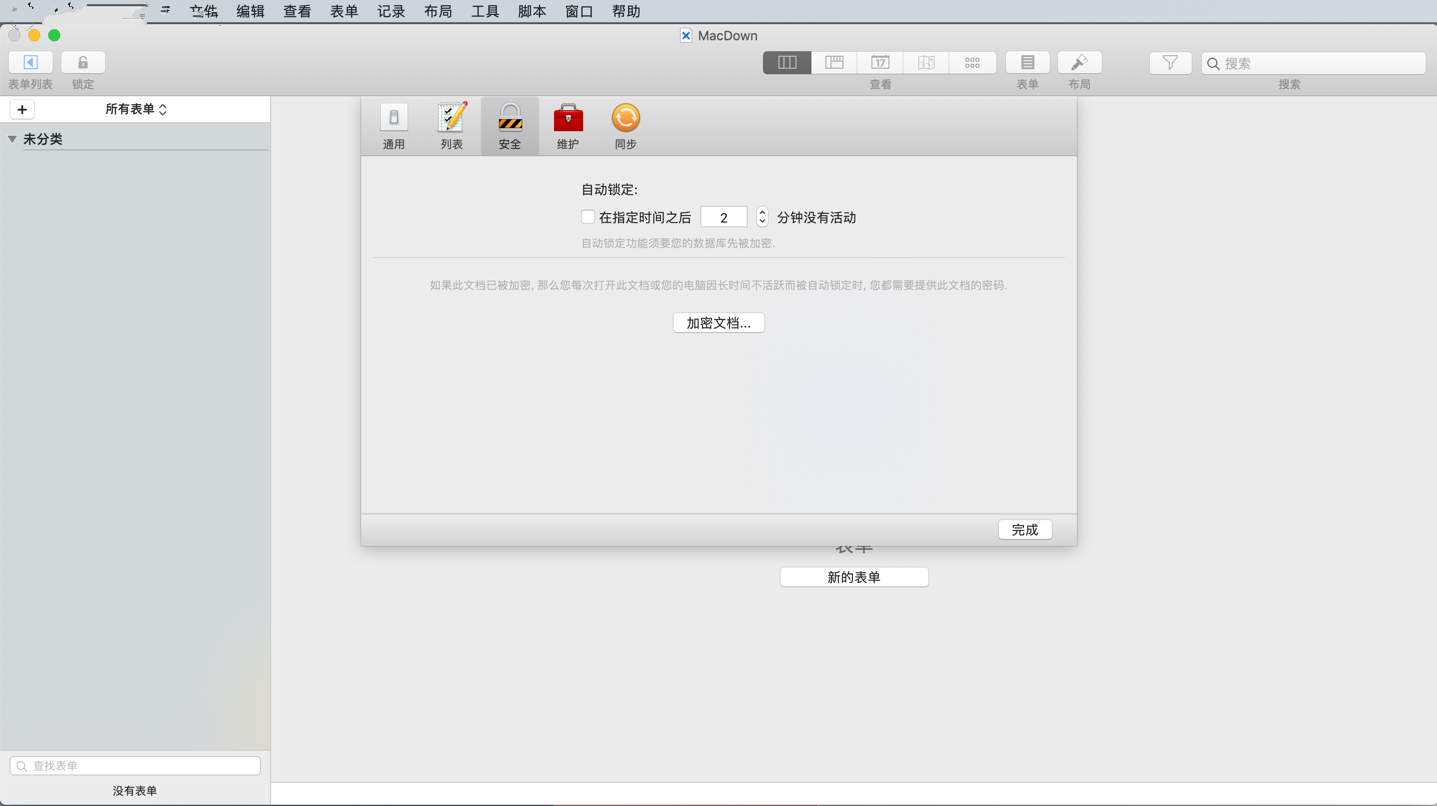Open the 通用 general preferences tab

[x=394, y=126]
